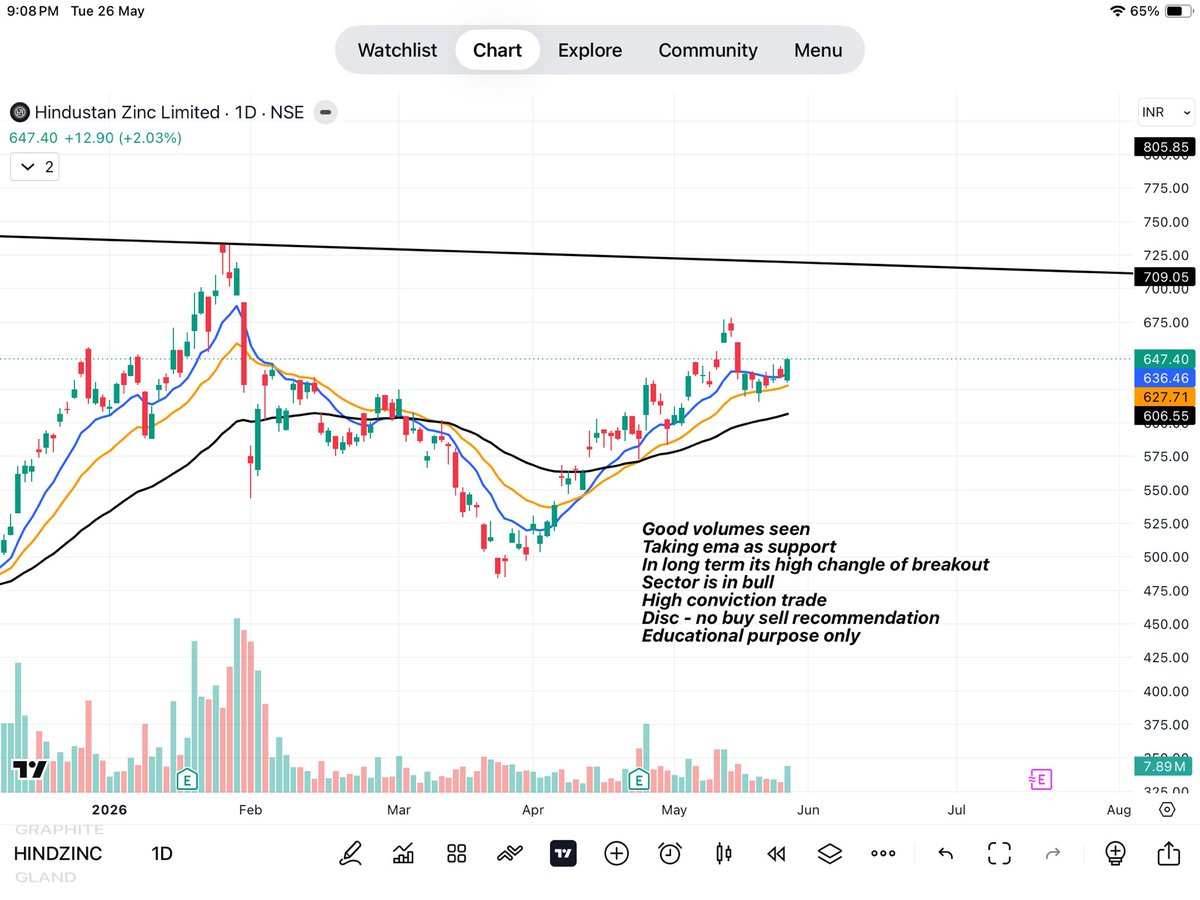This screenshot has height=900, width=1200.
Task: Start bar replay with the rewind icon
Action: tap(776, 853)
